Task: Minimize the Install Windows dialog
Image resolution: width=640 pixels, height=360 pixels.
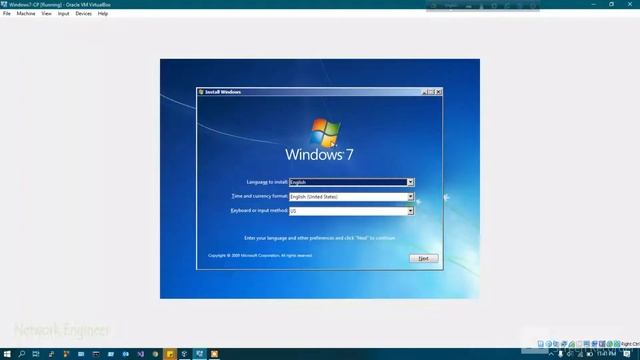Action: [x=424, y=92]
